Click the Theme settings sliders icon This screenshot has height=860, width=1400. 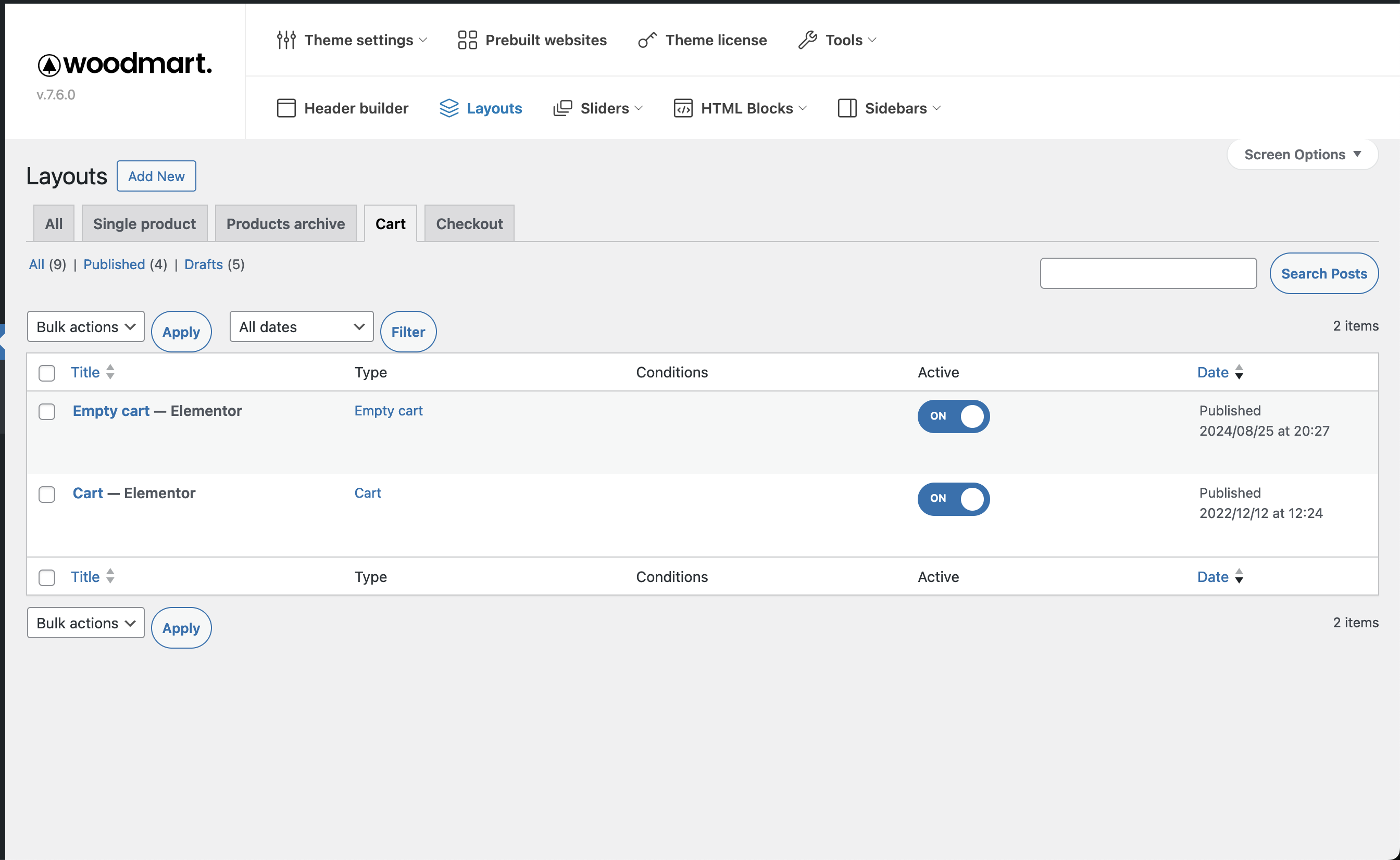coord(286,40)
